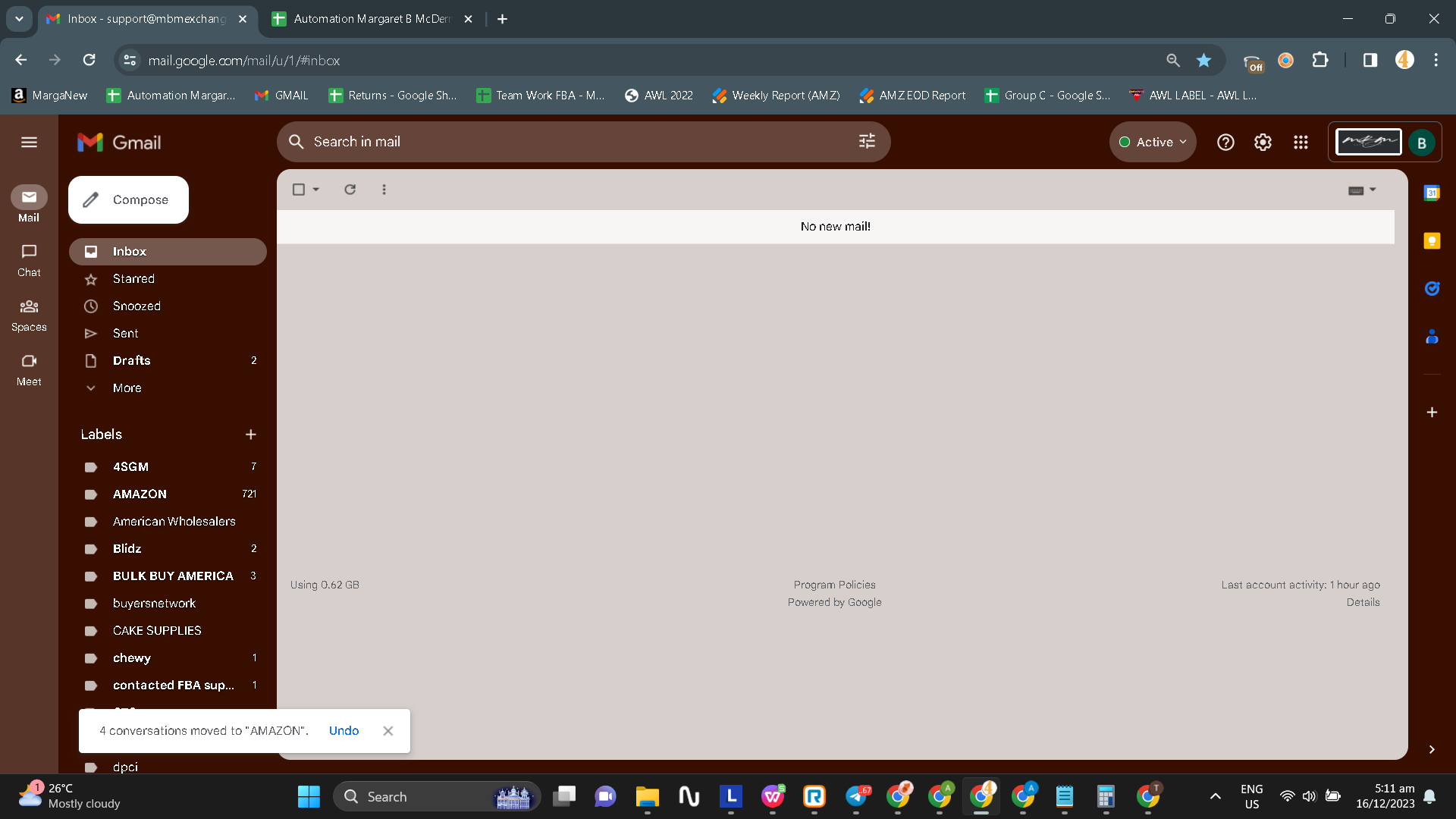Image resolution: width=1456 pixels, height=819 pixels.
Task: Open the CAKE SUPPLIES label
Action: pyautogui.click(x=168, y=631)
